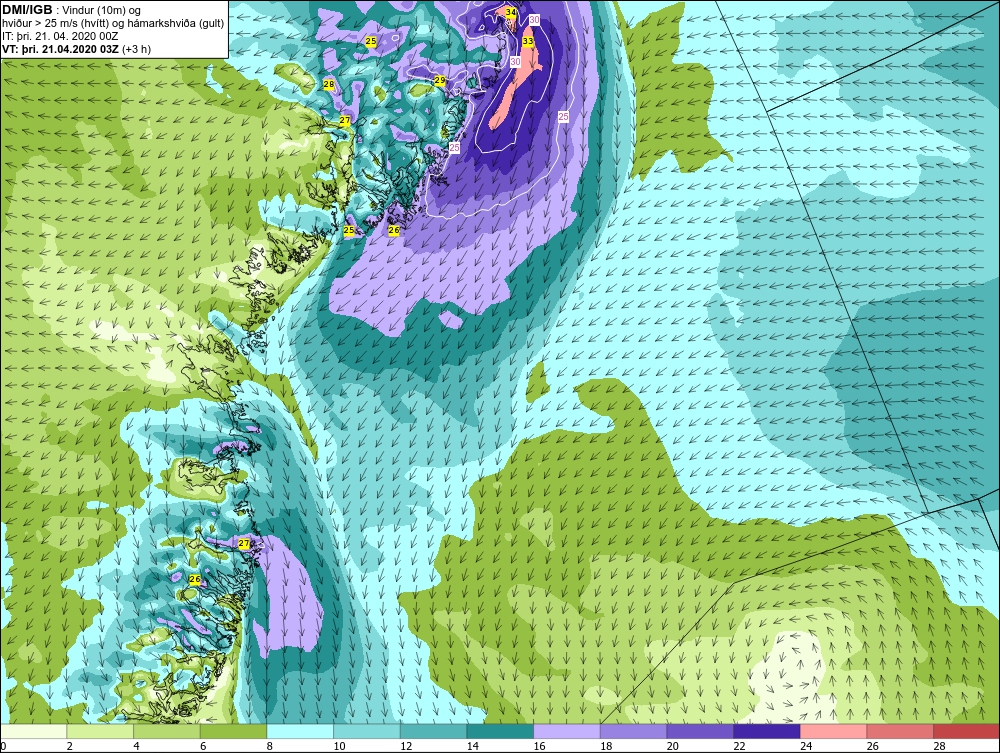Click the legend scale number 14
The height and width of the screenshot is (753, 1000).
473,746
